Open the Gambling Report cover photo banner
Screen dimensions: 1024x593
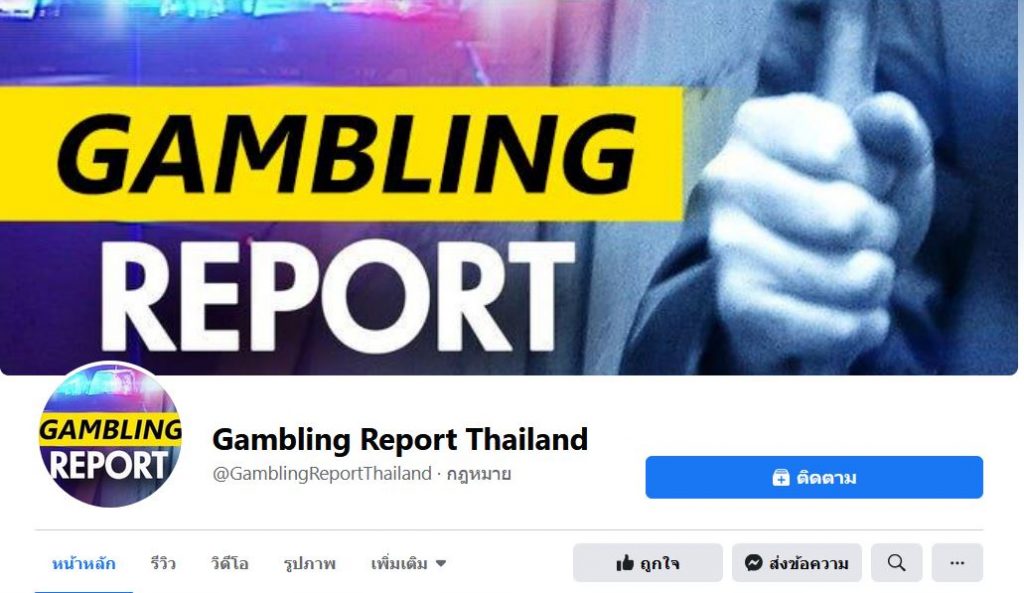click(x=509, y=187)
